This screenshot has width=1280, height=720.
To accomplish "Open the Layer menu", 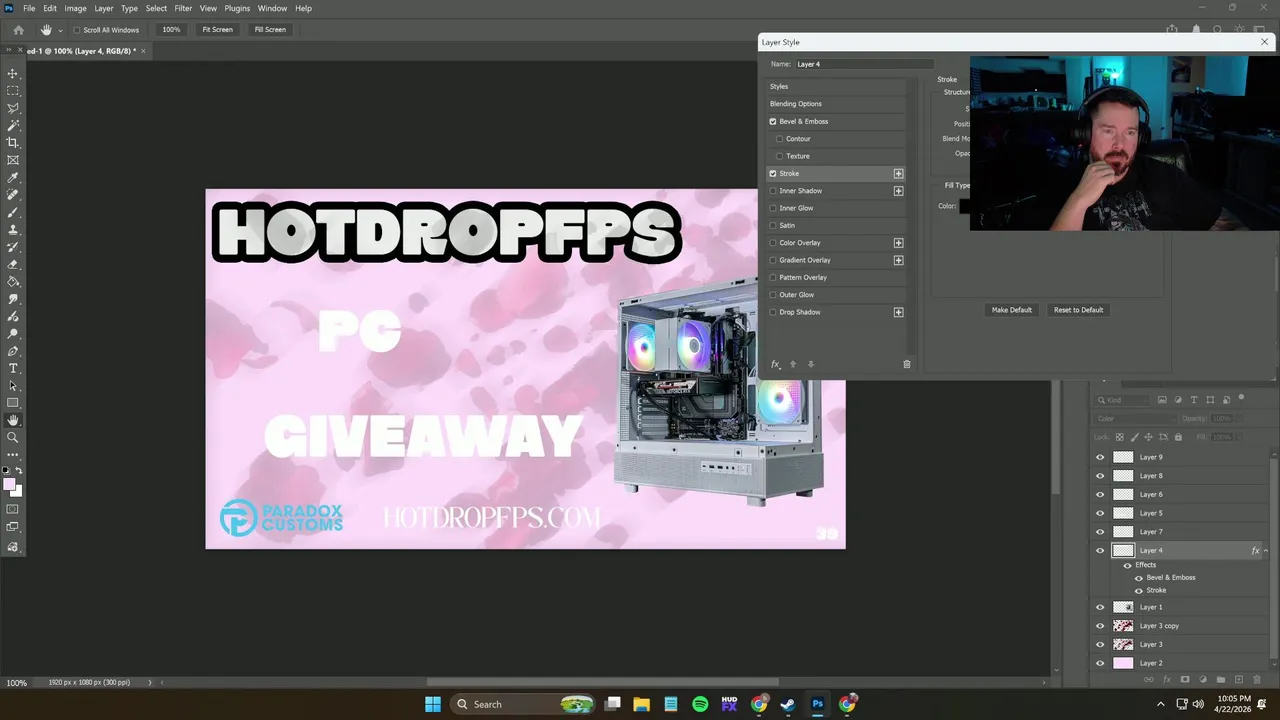I will click(104, 8).
